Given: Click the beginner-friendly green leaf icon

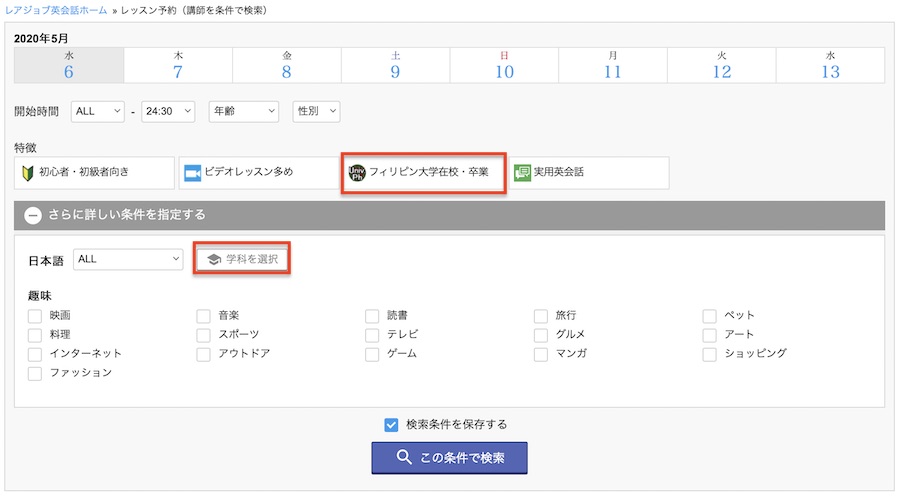Looking at the screenshot, I should (x=27, y=172).
